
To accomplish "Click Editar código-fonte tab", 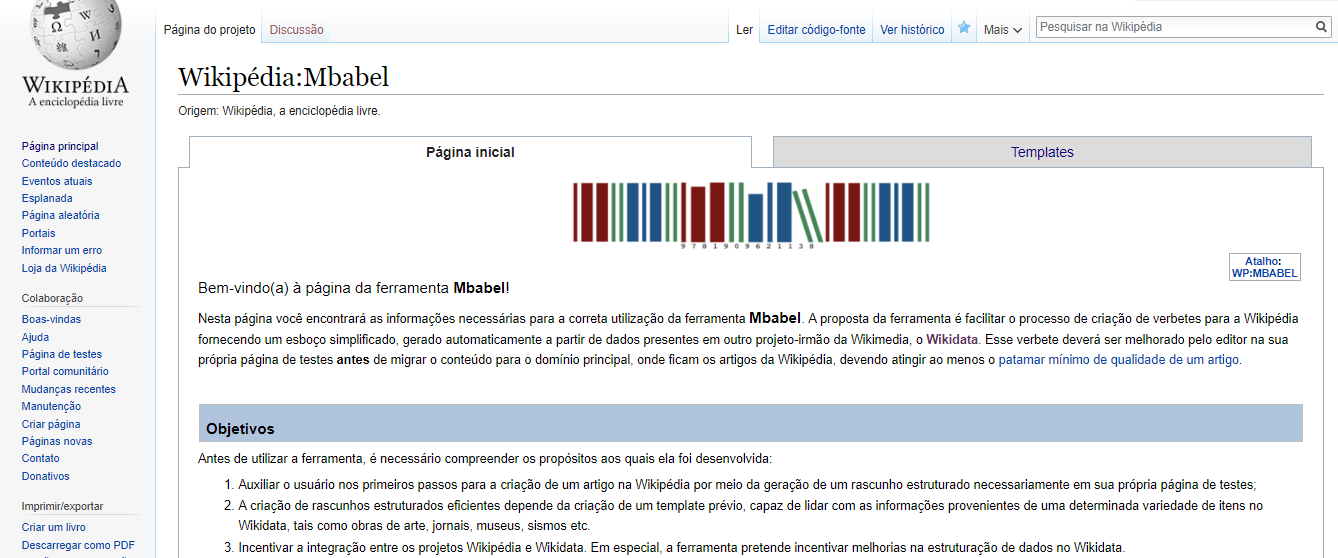I will point(816,30).
